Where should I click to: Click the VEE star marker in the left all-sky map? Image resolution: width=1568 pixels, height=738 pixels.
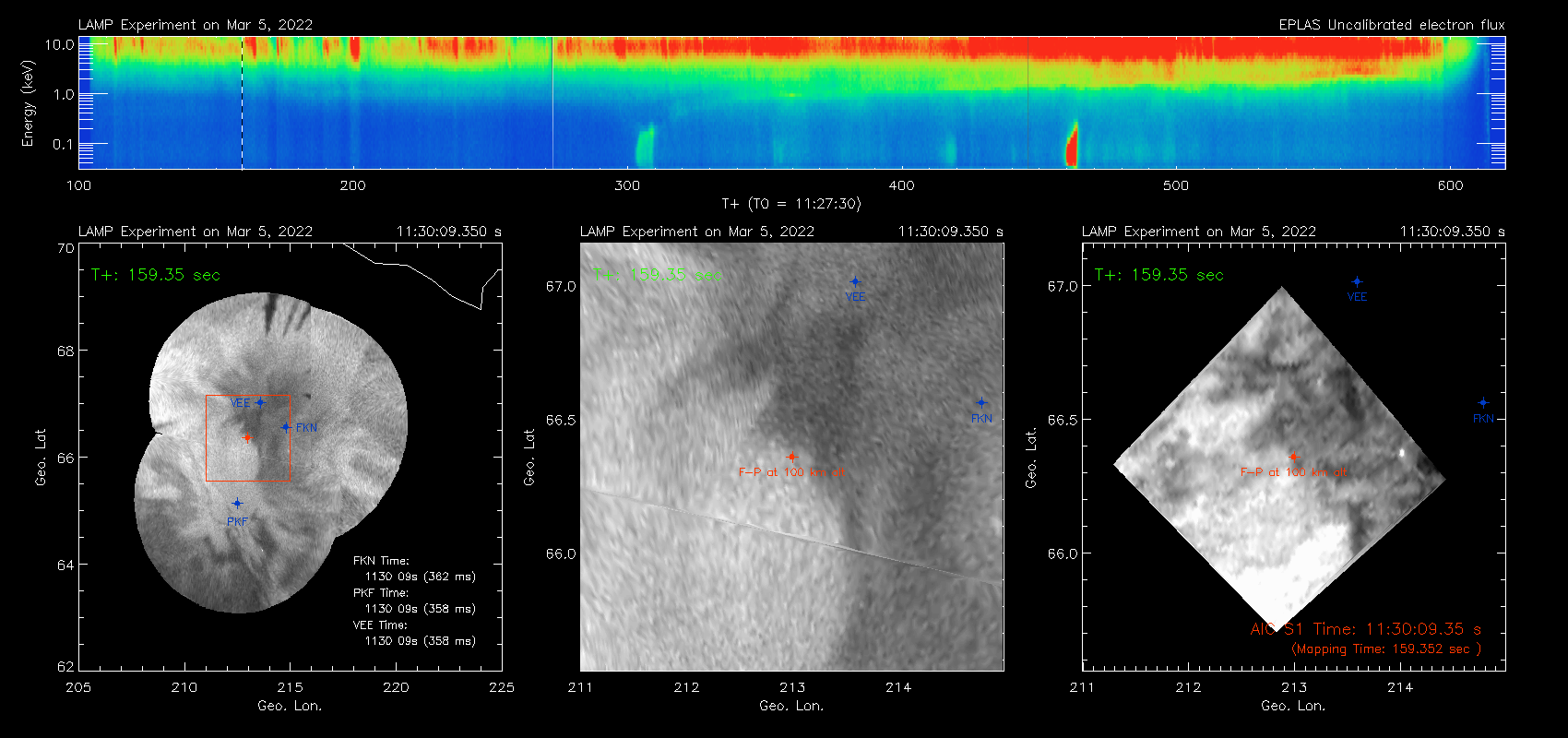click(x=260, y=402)
